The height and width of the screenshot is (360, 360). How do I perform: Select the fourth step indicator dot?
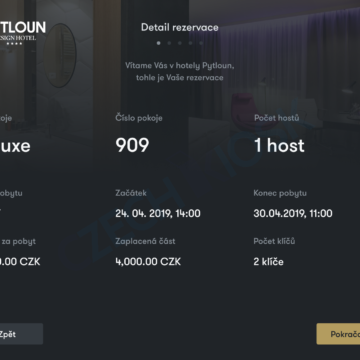pyautogui.click(x=190, y=43)
